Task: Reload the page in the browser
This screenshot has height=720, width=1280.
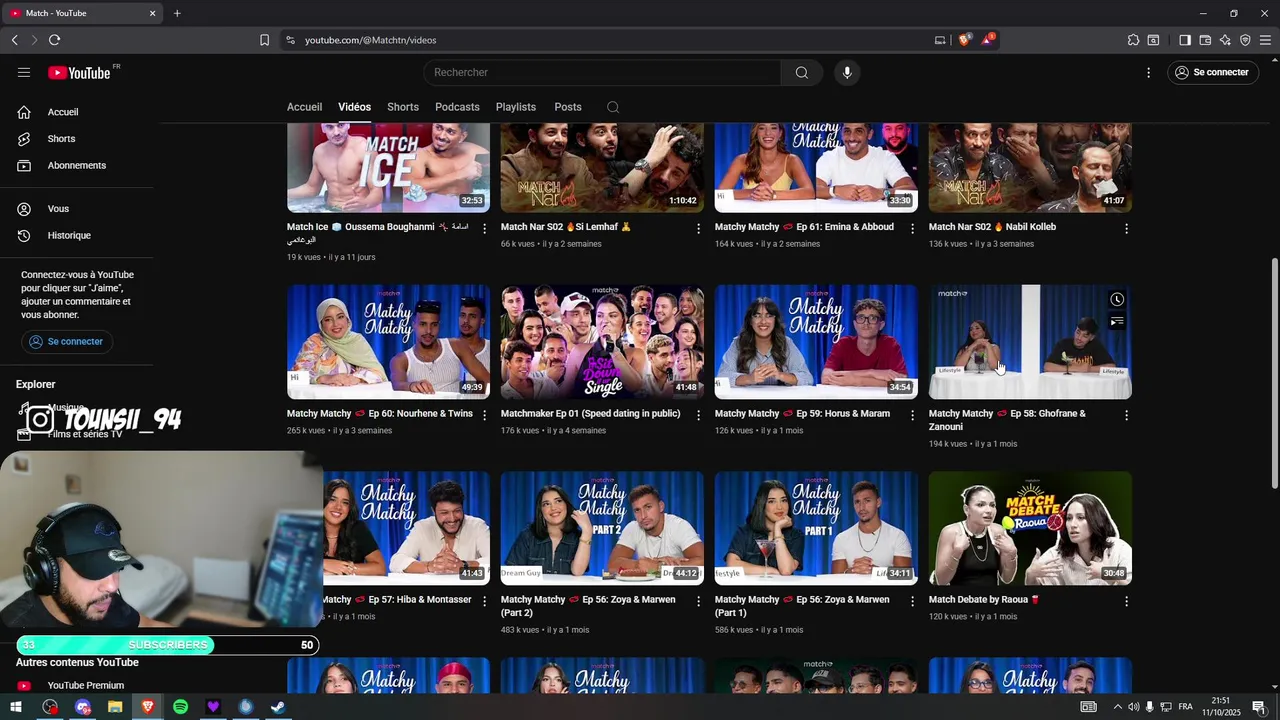Action: click(x=54, y=40)
